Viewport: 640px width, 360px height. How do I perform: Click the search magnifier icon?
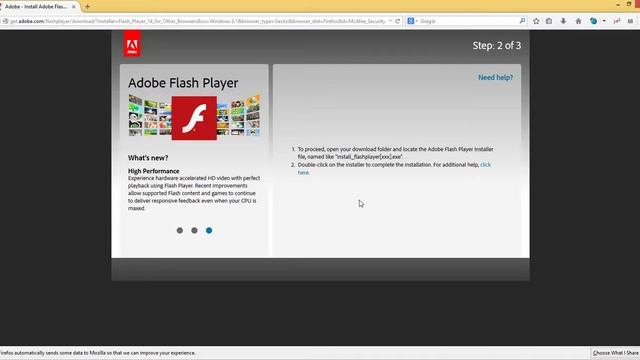click(522, 21)
